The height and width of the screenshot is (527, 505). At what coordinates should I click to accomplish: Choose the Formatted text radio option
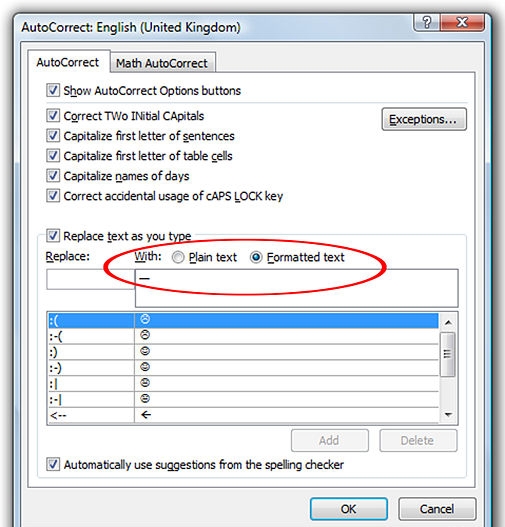(256, 257)
